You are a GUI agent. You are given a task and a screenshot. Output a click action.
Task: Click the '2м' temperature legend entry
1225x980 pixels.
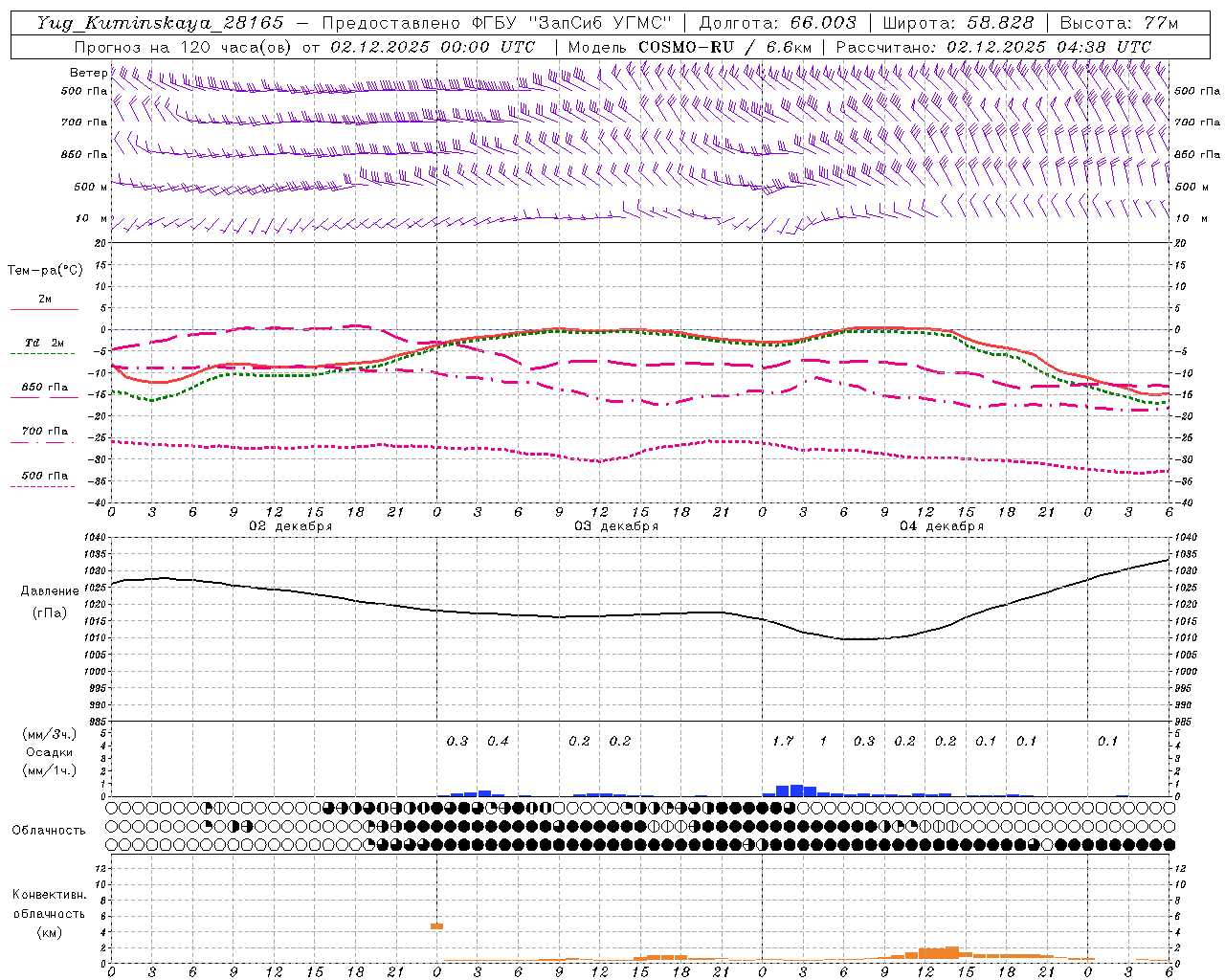tap(44, 300)
